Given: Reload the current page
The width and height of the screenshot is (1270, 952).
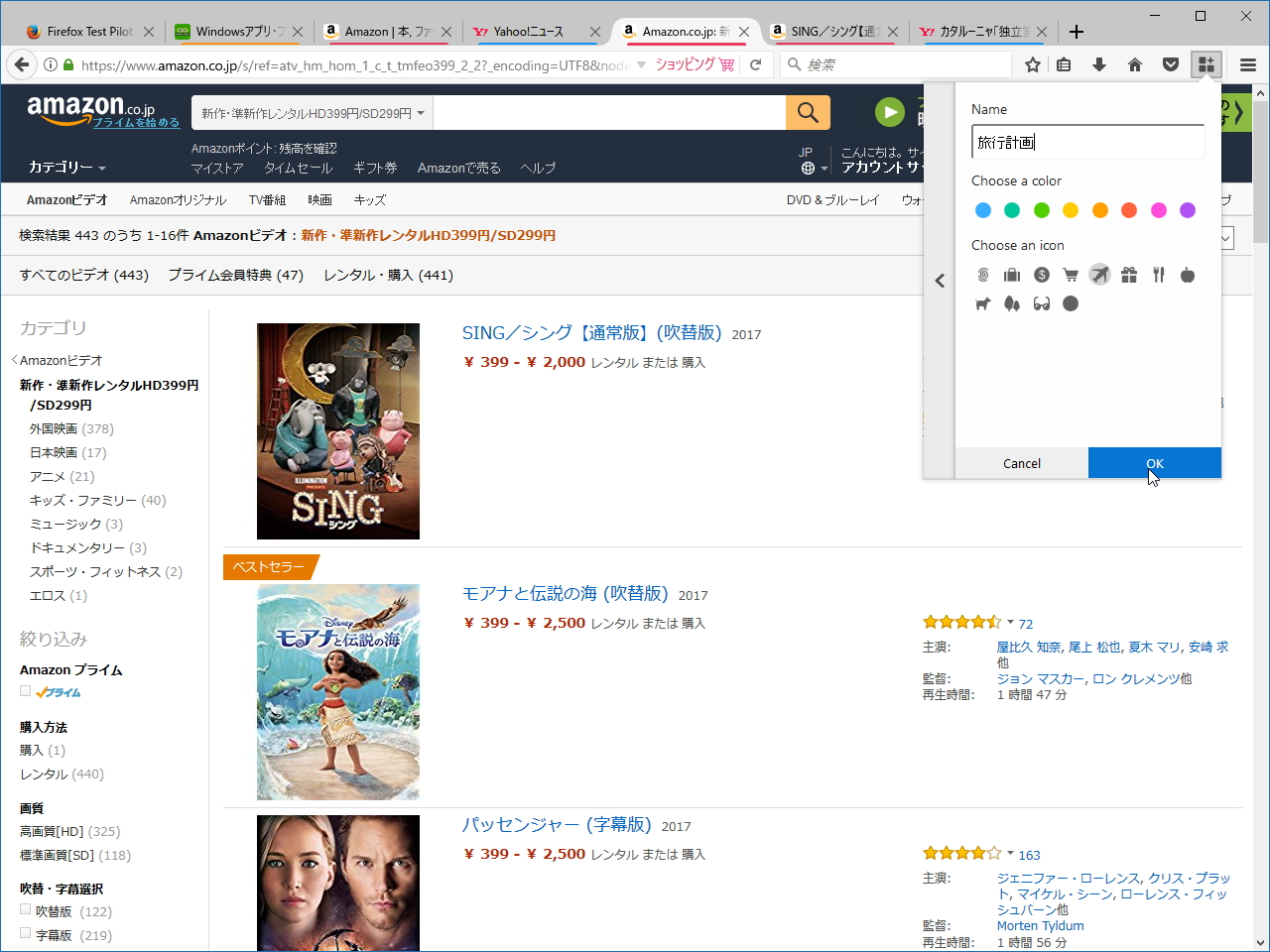Looking at the screenshot, I should tap(756, 64).
